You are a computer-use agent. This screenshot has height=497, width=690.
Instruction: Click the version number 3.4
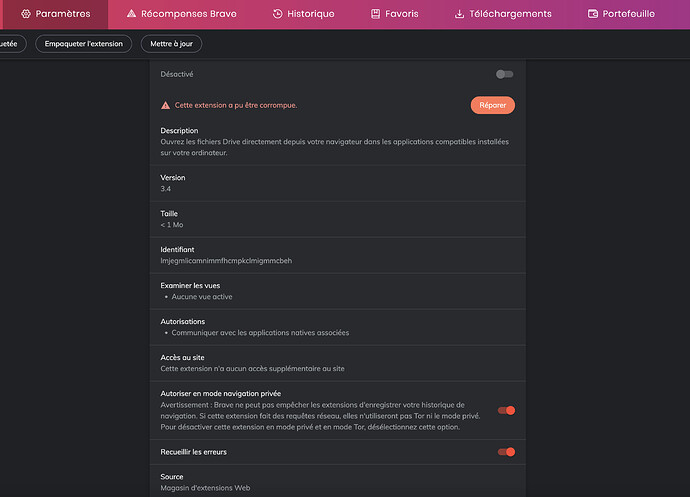pyautogui.click(x=166, y=189)
